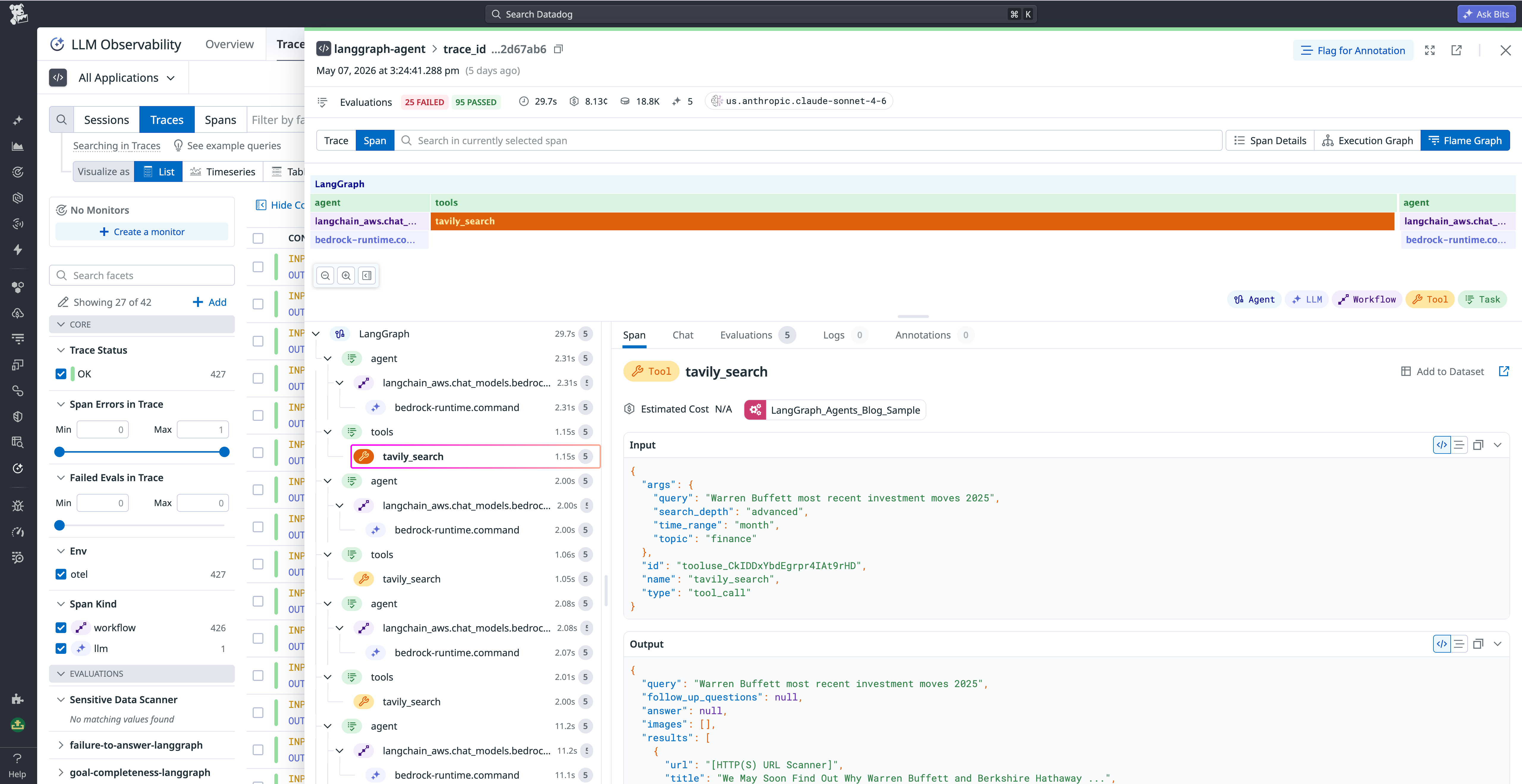Click Span Errors right slider handle
Image resolution: width=1522 pixels, height=784 pixels.
tap(224, 452)
